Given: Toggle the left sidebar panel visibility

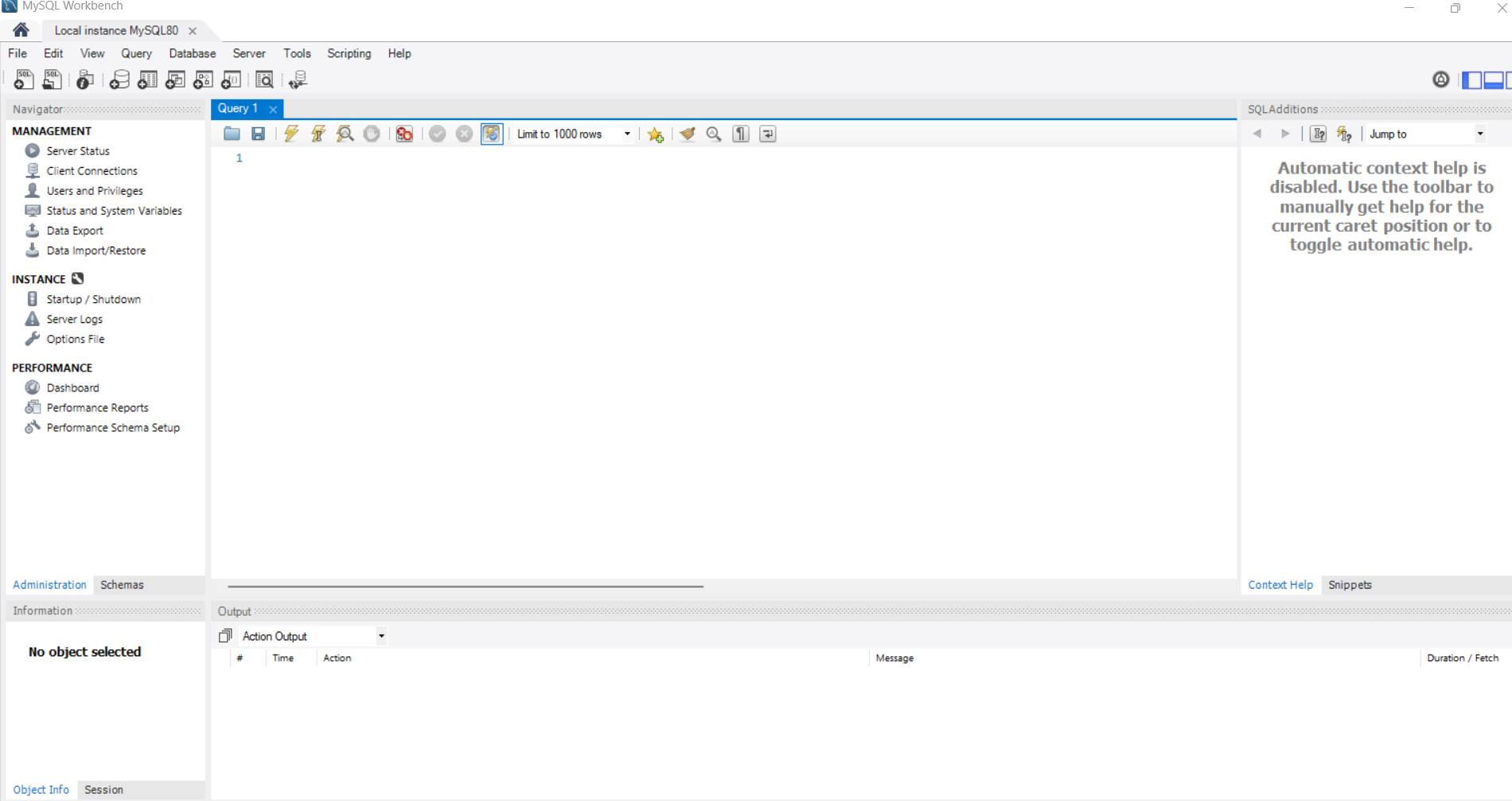Looking at the screenshot, I should 1471,80.
